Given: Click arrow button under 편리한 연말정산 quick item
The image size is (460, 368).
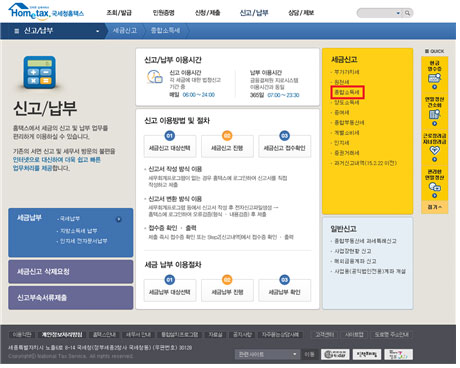Looking at the screenshot, I should click(434, 196).
